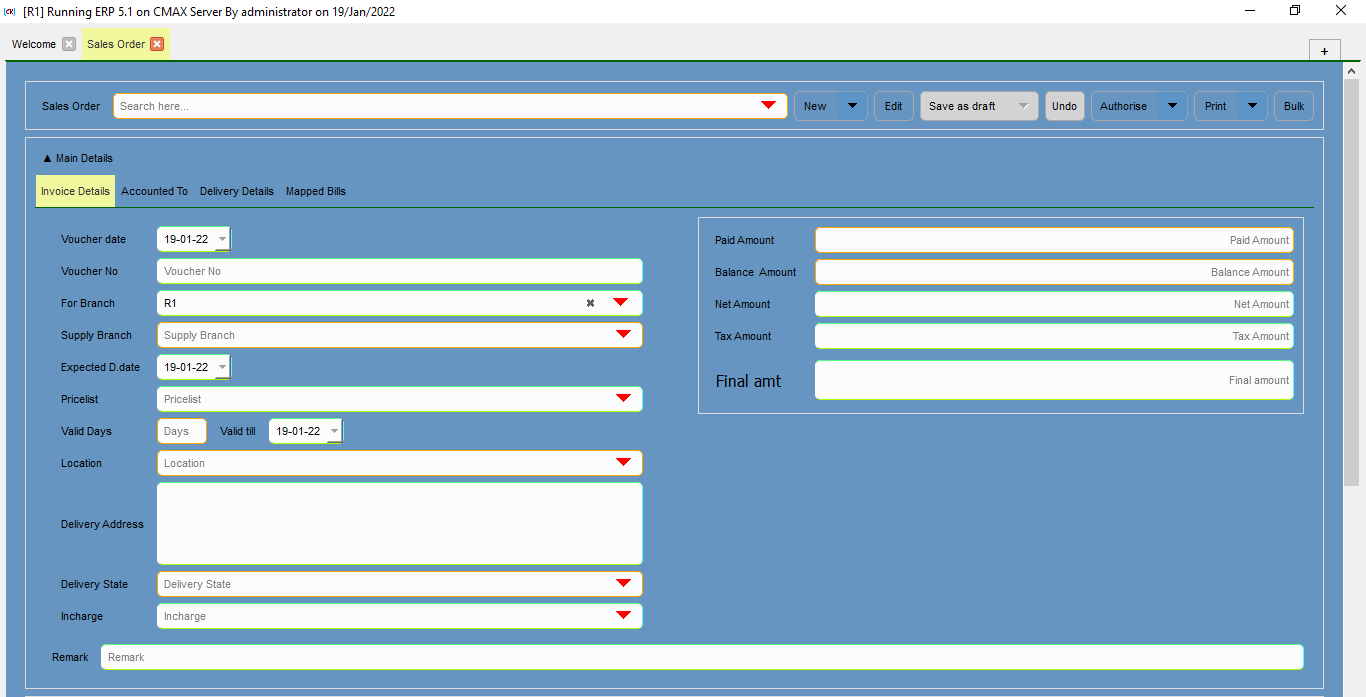This screenshot has height=697, width=1366.
Task: Click the Bulk button
Action: (x=1293, y=106)
